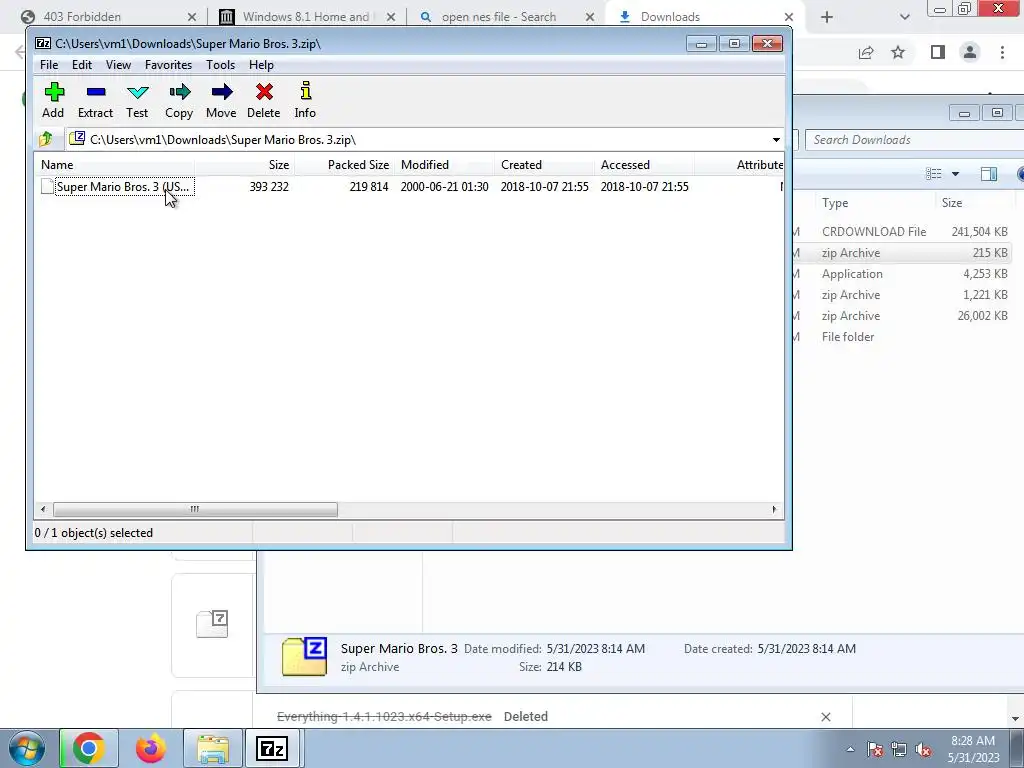The width and height of the screenshot is (1024, 768).
Task: Open the Favorites menu
Action: 168,65
